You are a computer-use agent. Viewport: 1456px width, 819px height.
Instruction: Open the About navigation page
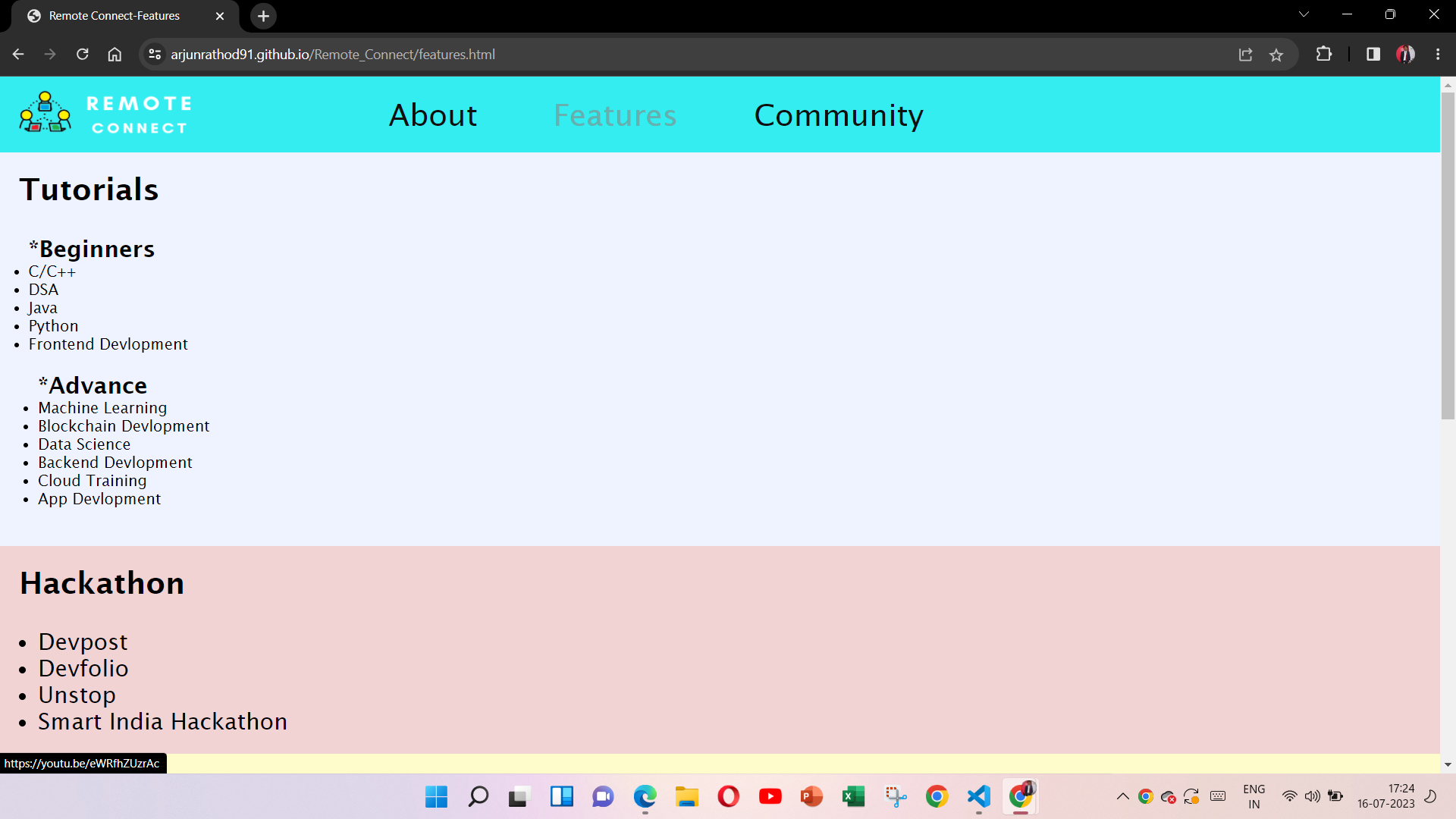pyautogui.click(x=433, y=115)
